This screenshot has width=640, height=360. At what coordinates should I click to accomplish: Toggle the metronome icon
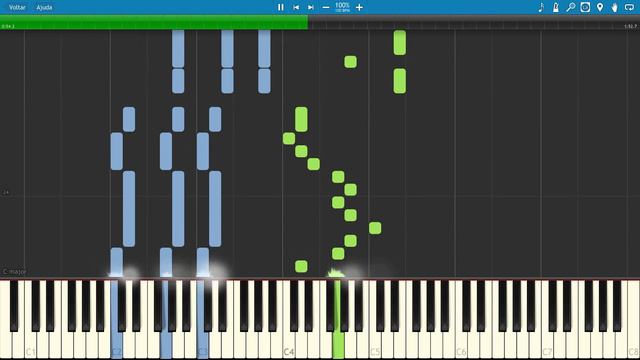[x=556, y=7]
